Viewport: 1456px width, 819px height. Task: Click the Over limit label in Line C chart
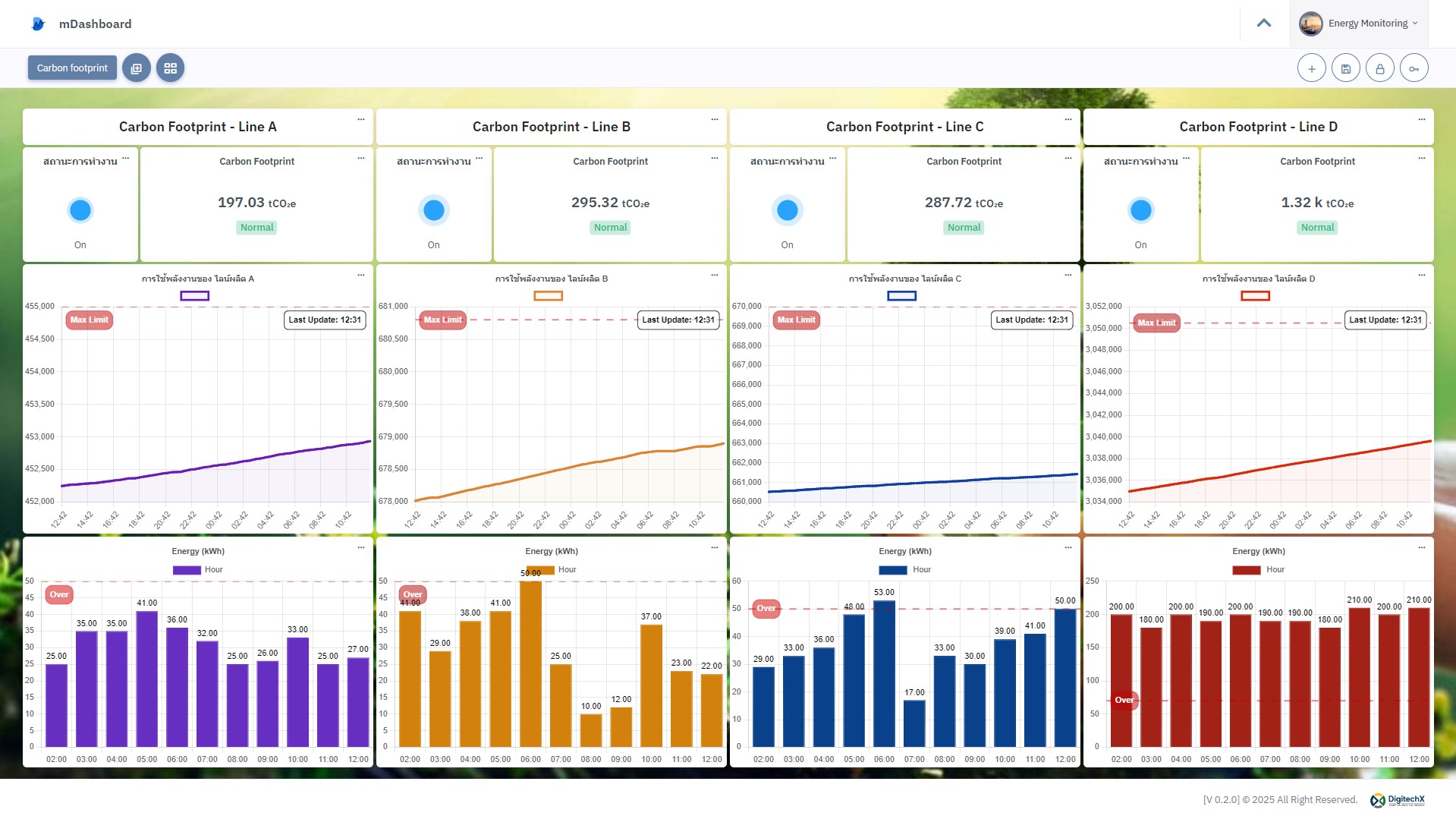pyautogui.click(x=766, y=609)
